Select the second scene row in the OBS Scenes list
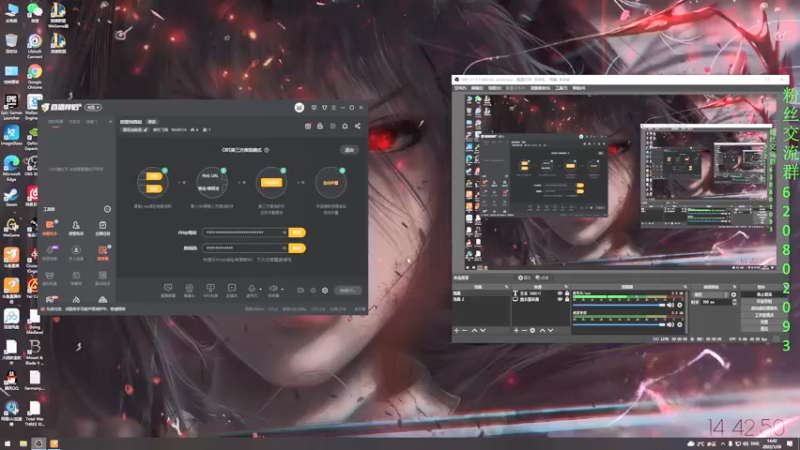 [481, 299]
